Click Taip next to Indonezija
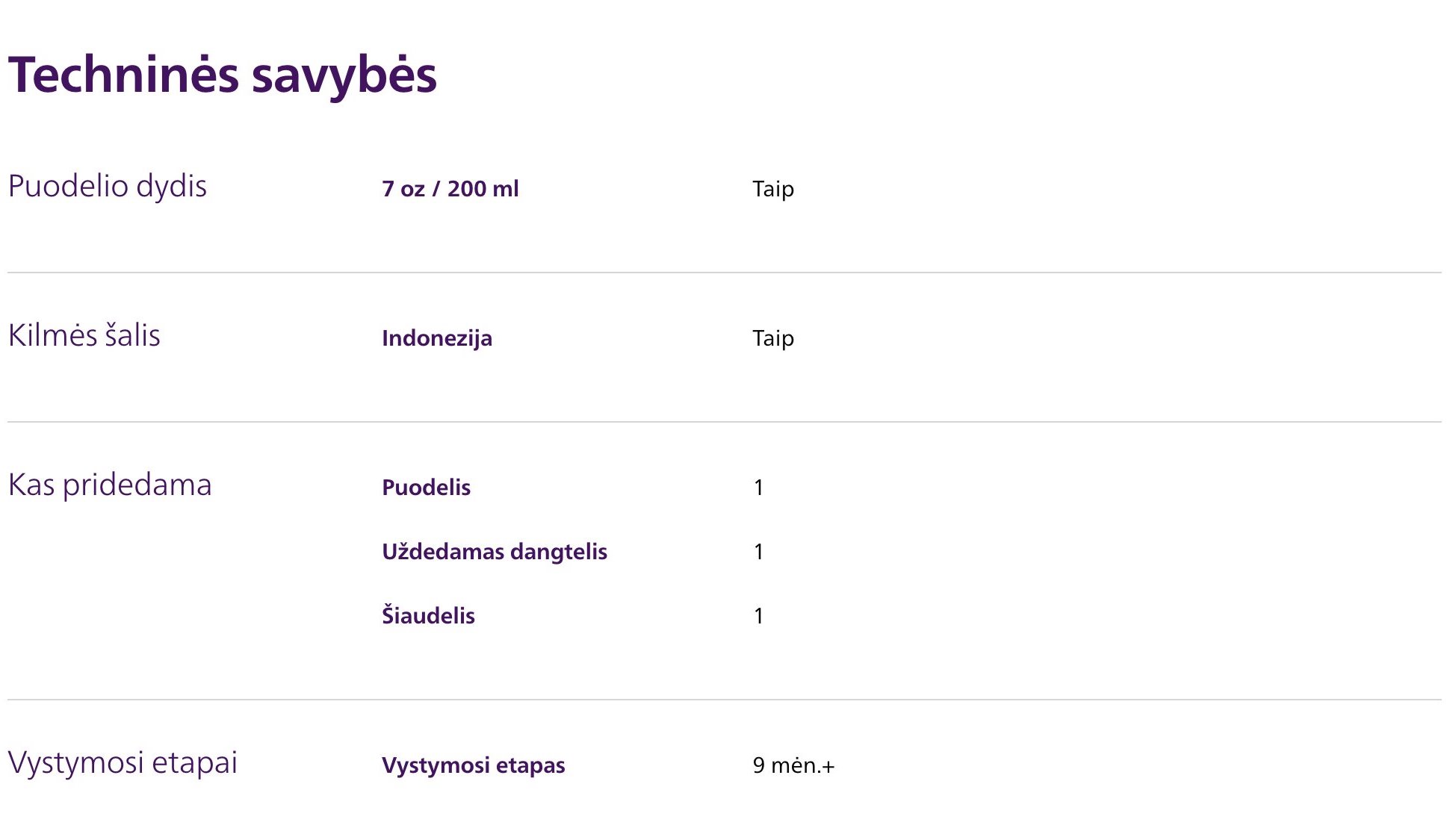 pos(773,338)
